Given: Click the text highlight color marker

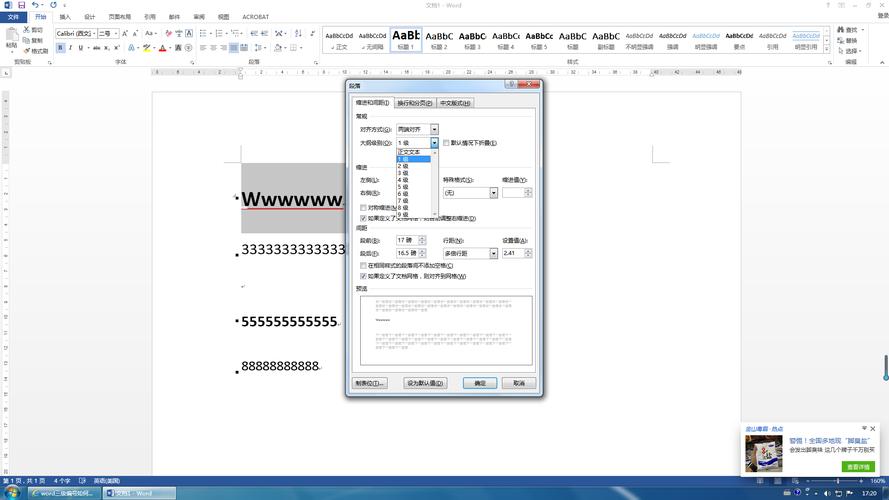Looking at the screenshot, I should pos(147,48).
